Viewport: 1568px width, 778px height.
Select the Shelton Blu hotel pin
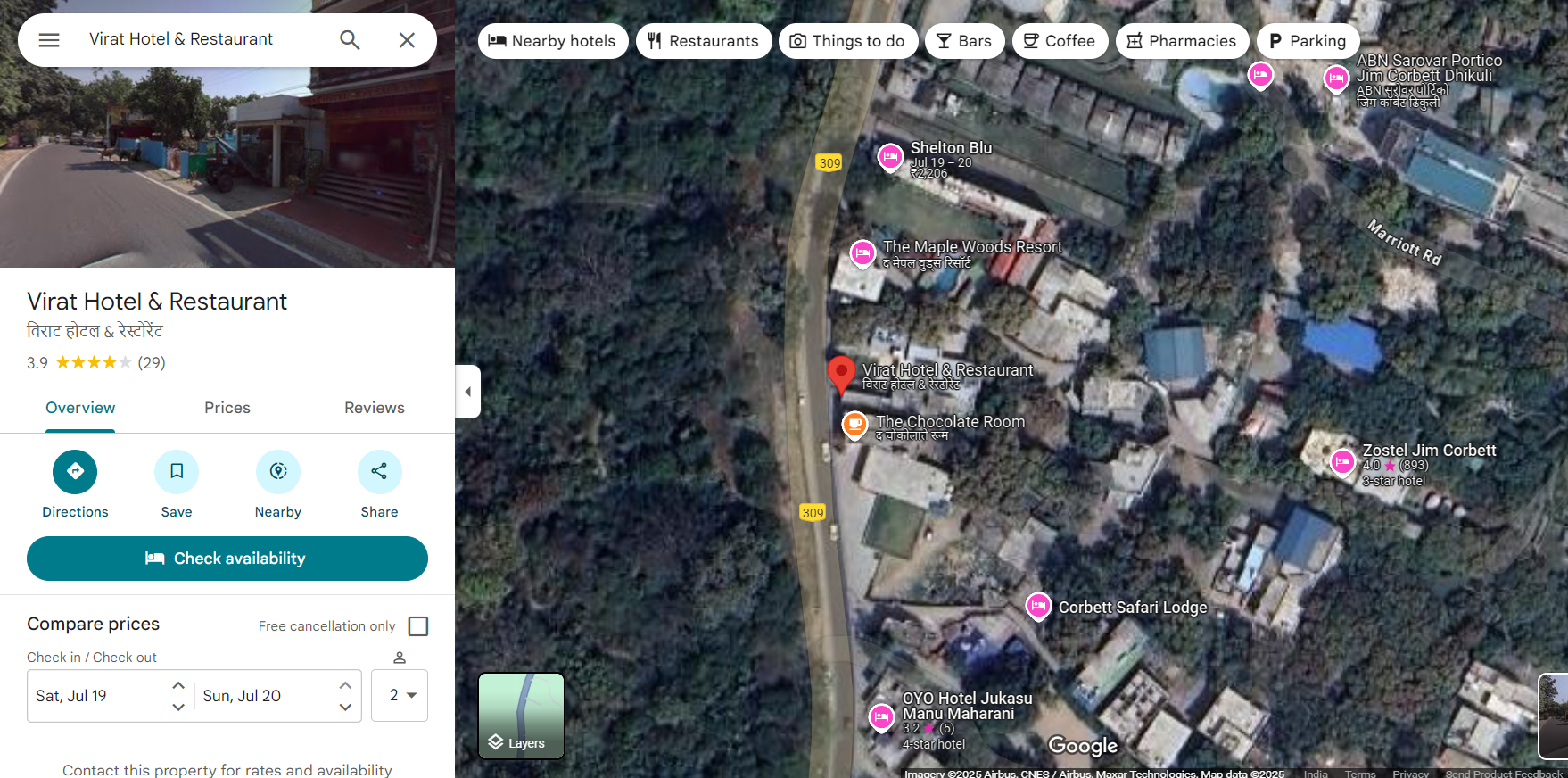[890, 157]
